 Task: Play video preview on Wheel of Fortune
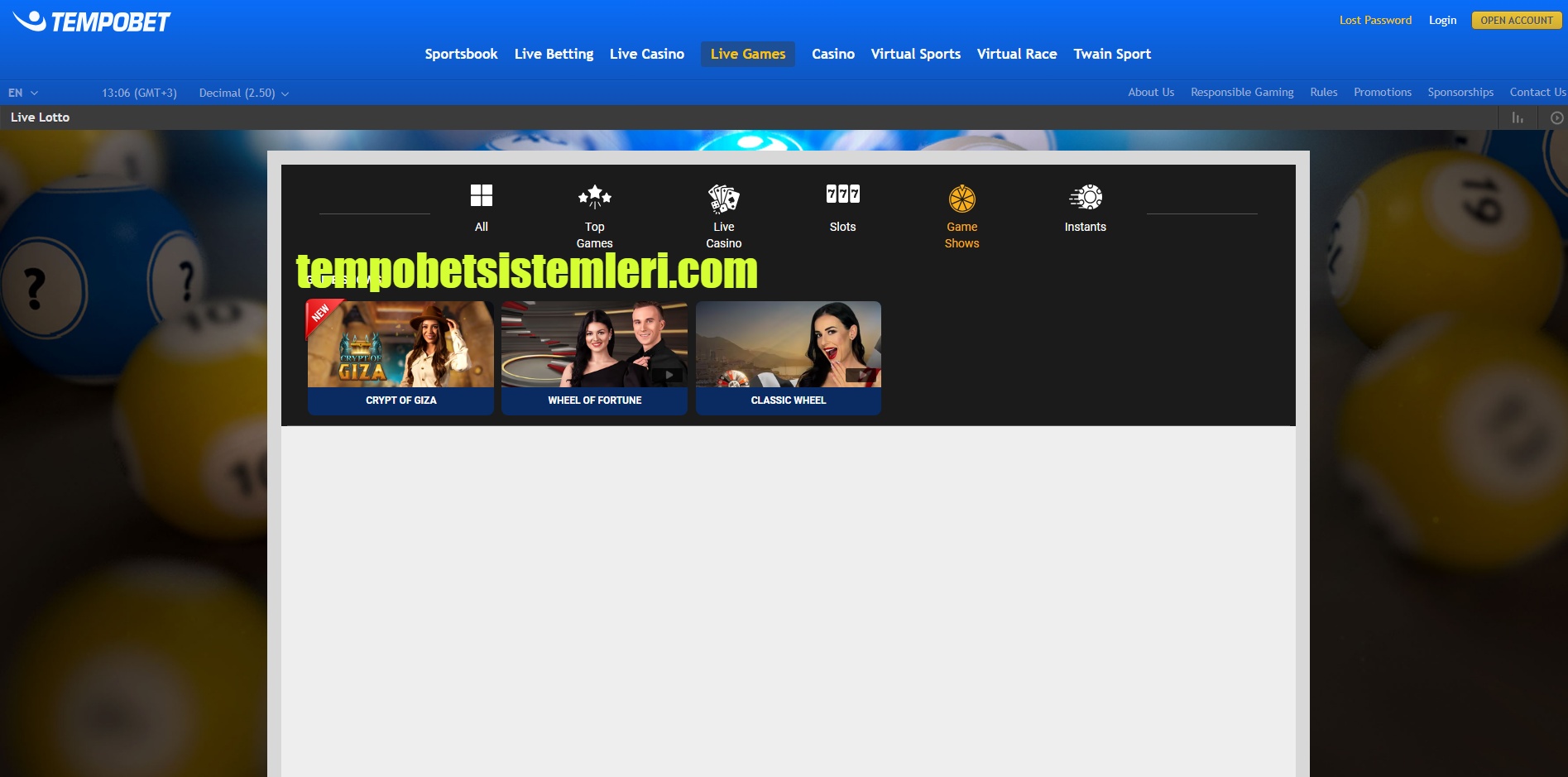click(x=669, y=376)
